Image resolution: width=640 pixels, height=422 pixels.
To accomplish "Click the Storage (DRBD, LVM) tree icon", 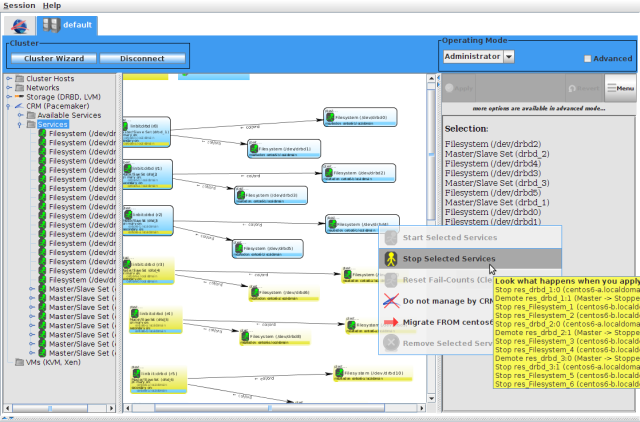I will point(18,97).
